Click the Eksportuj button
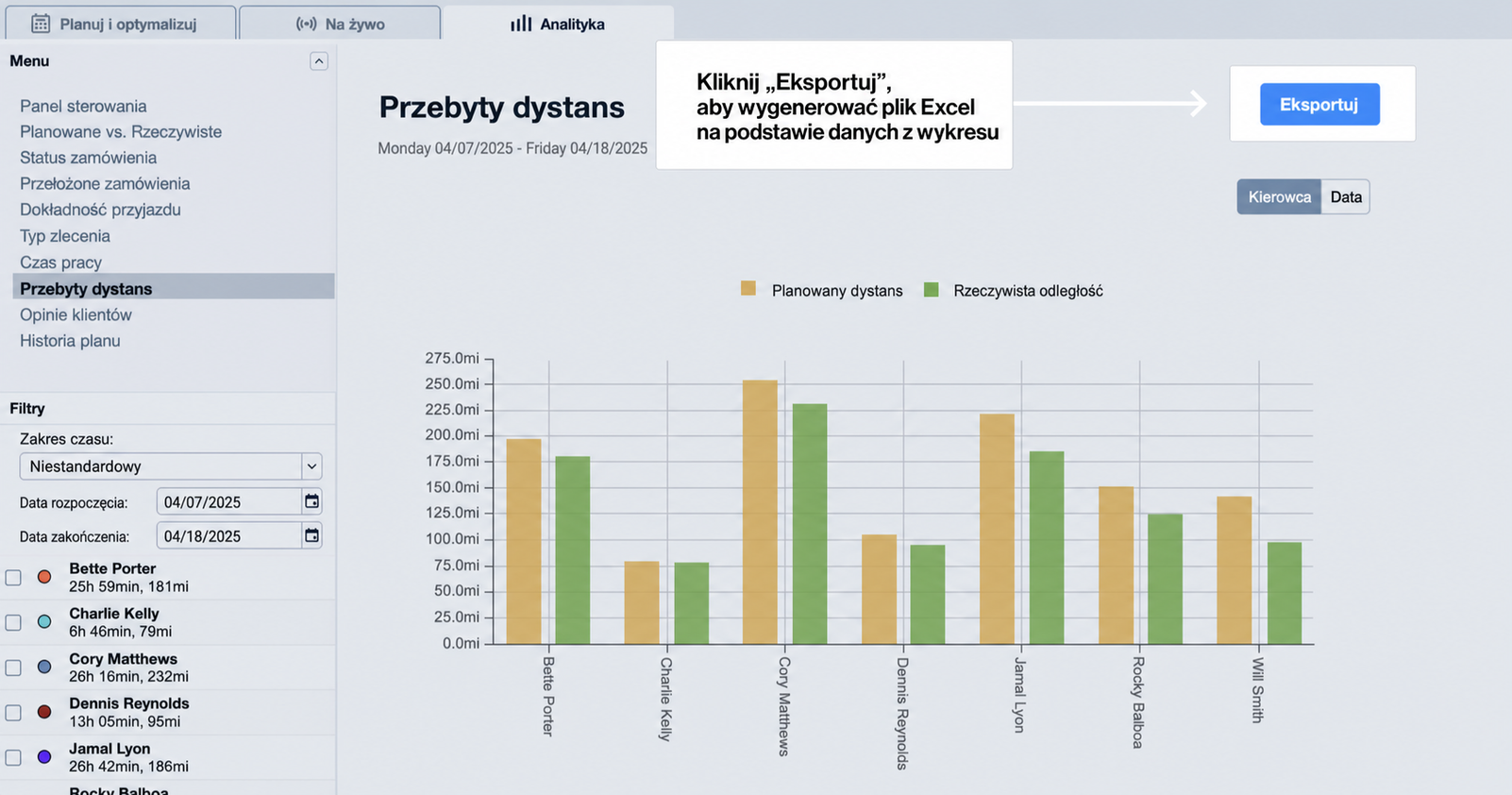Viewport: 1512px width, 795px height. [x=1319, y=104]
